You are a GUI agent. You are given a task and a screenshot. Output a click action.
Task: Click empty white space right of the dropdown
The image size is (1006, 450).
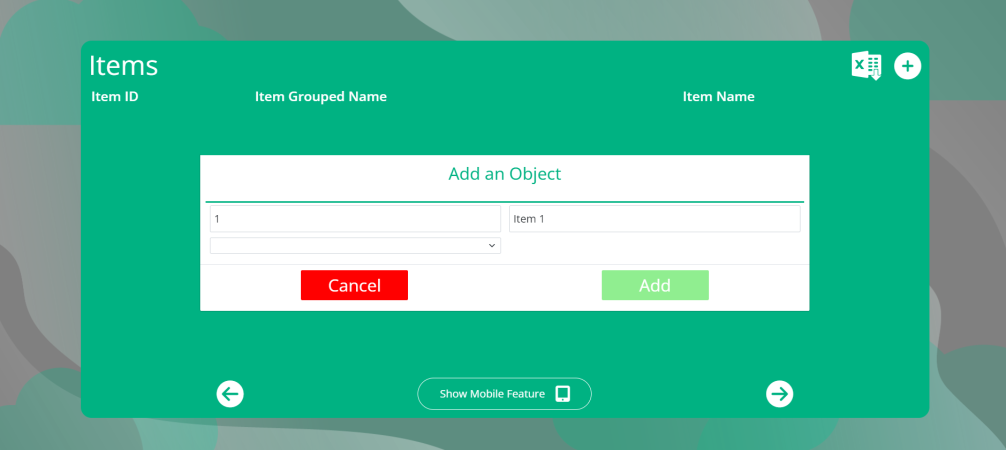pos(654,246)
